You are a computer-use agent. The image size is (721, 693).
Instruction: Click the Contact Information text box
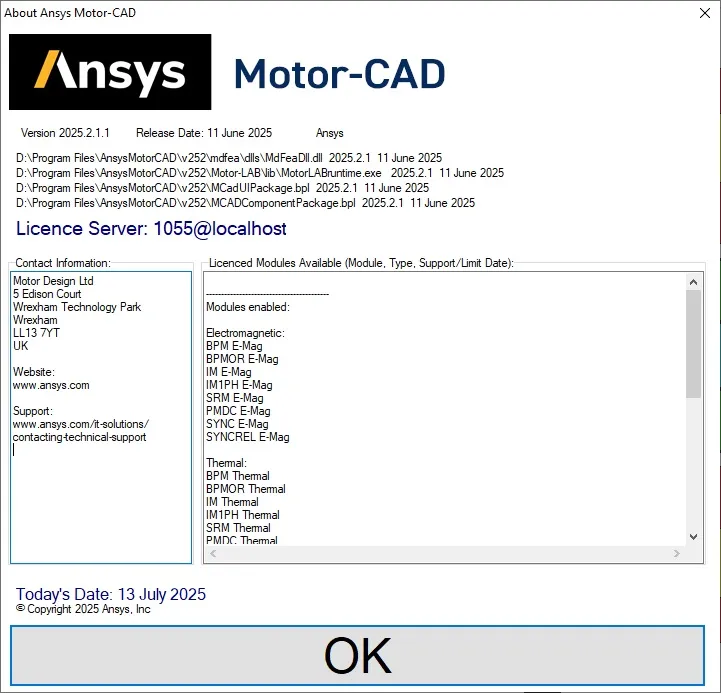click(x=101, y=417)
